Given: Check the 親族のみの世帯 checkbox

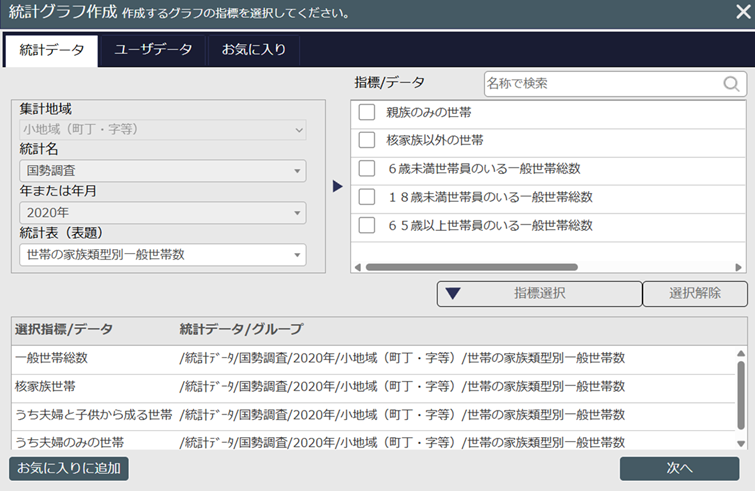Looking at the screenshot, I should point(367,112).
